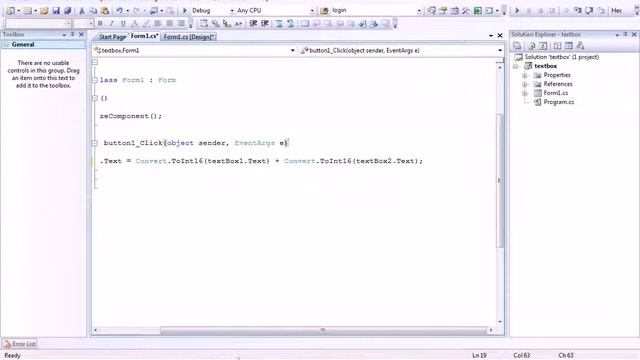This screenshot has height=360, width=640.
Task: Expand the Properties node in Solution Explorer
Action: [x=524, y=76]
